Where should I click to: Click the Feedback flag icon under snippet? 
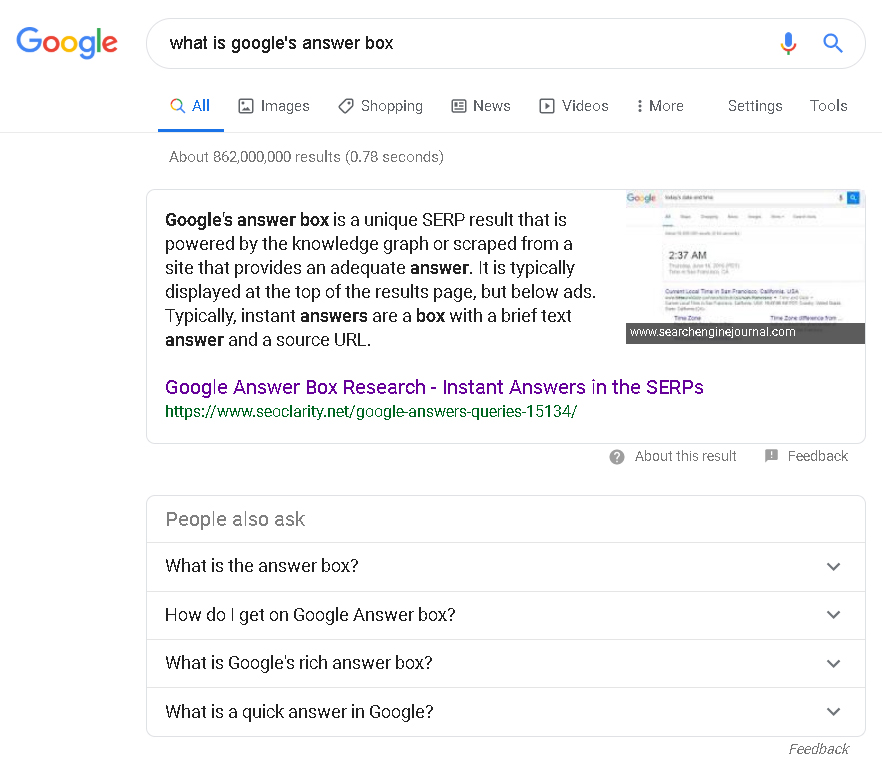click(771, 456)
